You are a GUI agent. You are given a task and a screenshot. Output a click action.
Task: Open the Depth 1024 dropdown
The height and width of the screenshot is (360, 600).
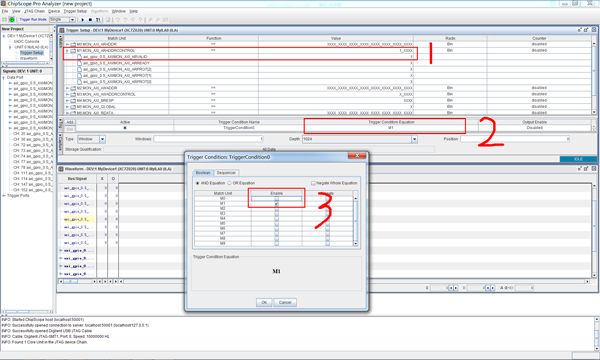tap(414, 139)
